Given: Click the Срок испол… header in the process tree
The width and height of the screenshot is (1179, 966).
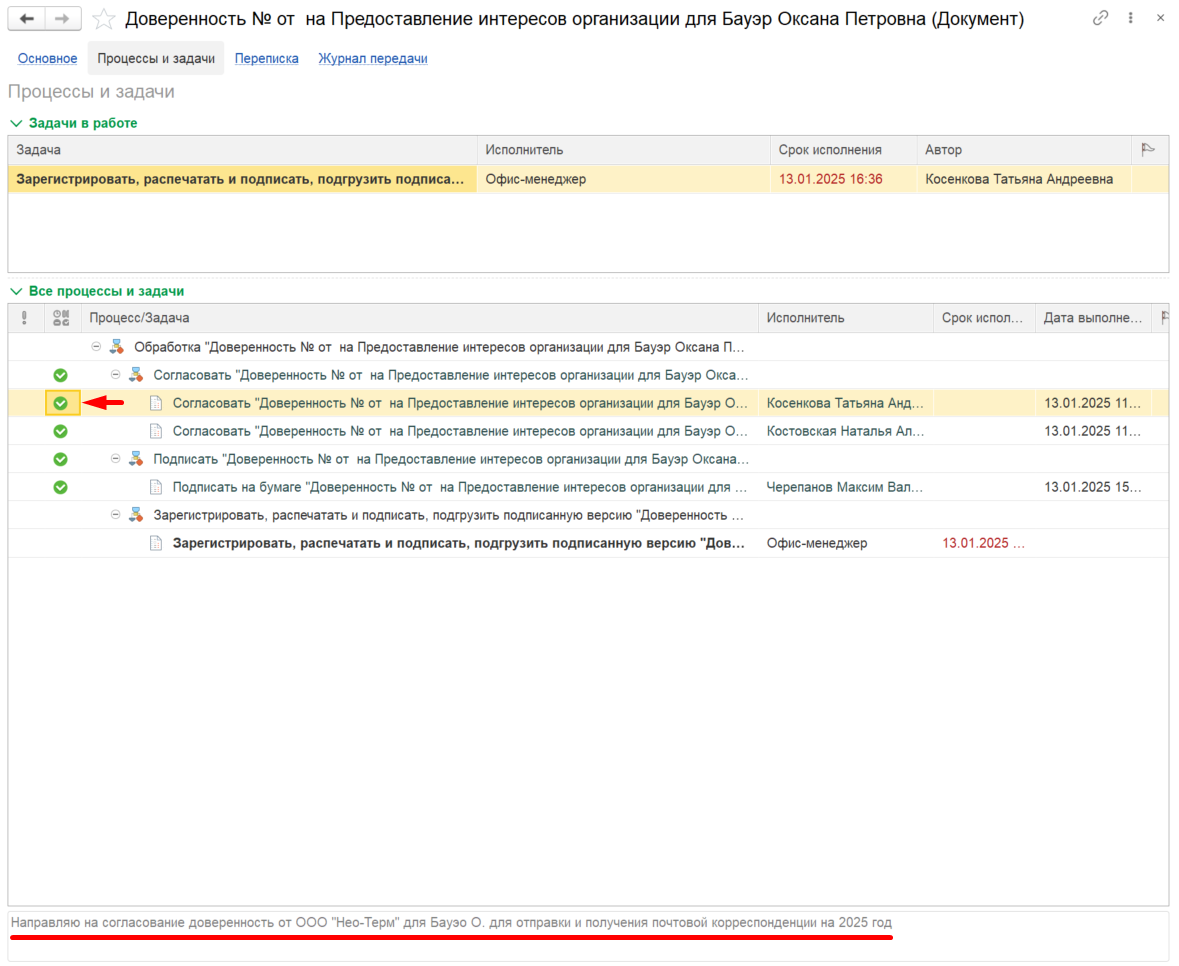Looking at the screenshot, I should point(984,318).
